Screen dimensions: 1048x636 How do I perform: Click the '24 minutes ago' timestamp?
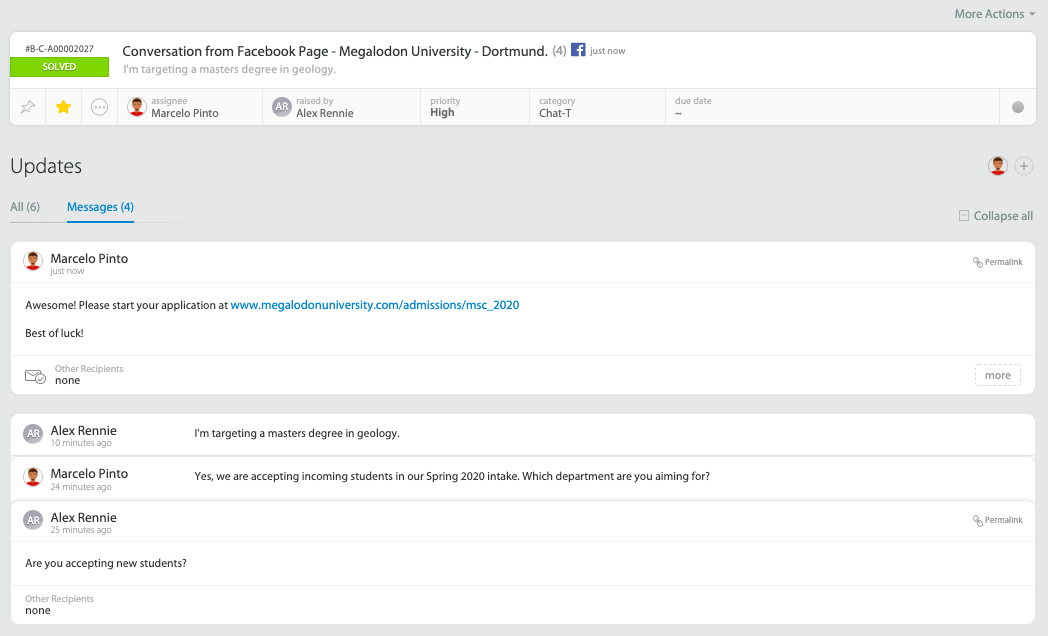point(81,487)
